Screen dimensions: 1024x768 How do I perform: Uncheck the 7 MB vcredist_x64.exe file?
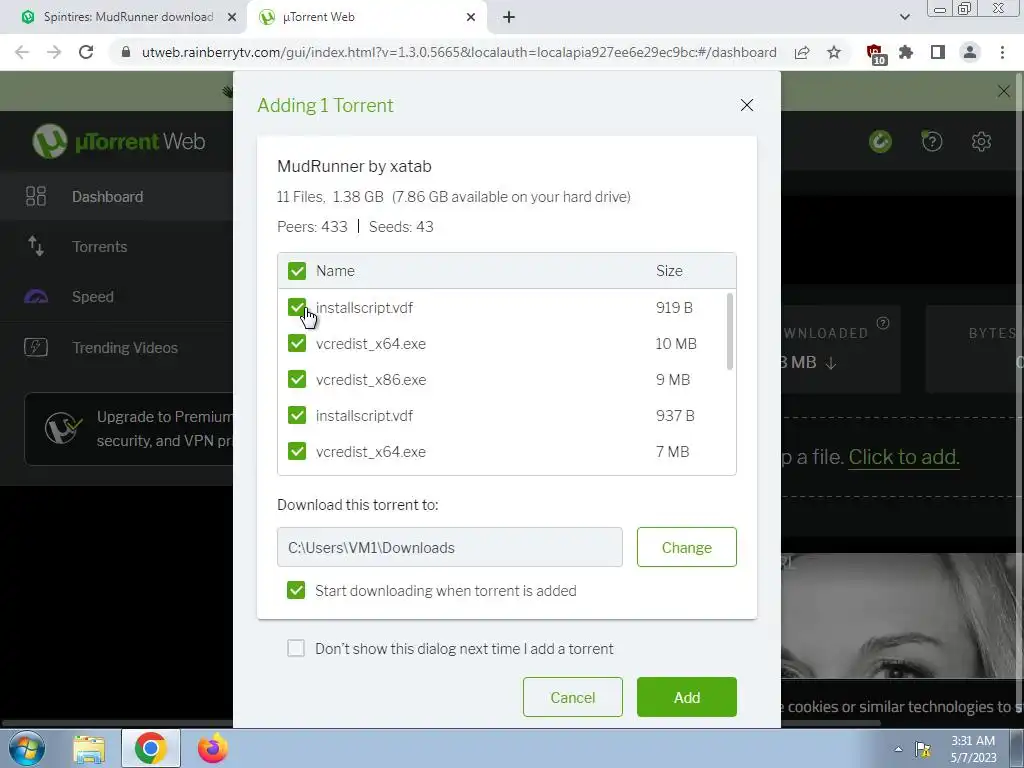point(296,451)
